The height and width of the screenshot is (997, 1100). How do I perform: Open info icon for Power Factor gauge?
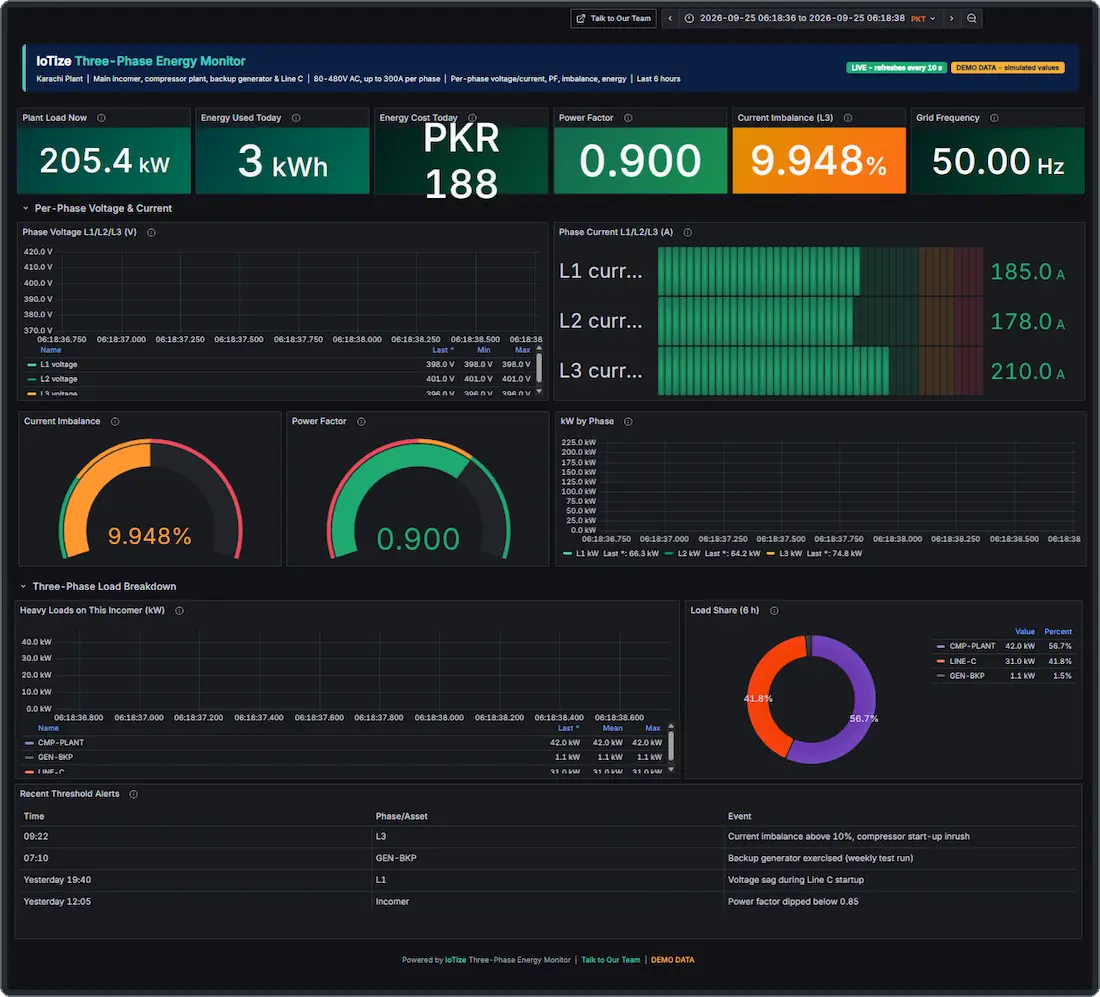coord(361,422)
